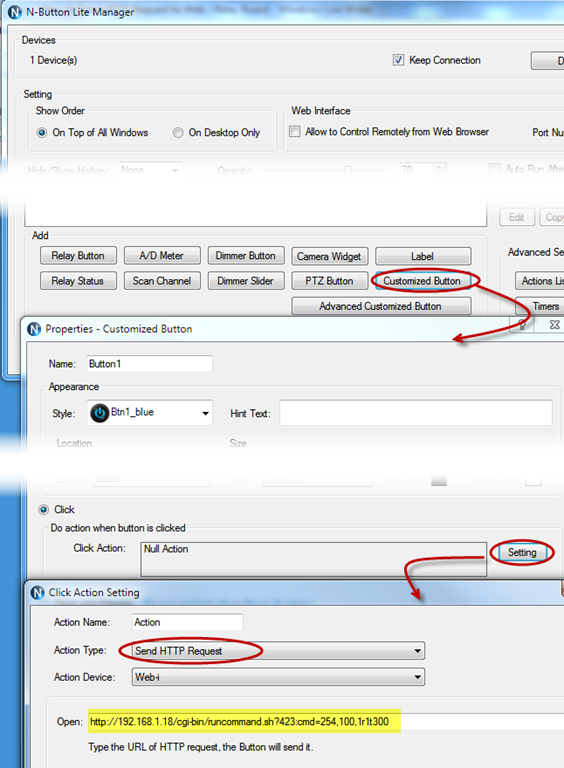Add a Camera Widget

(329, 256)
